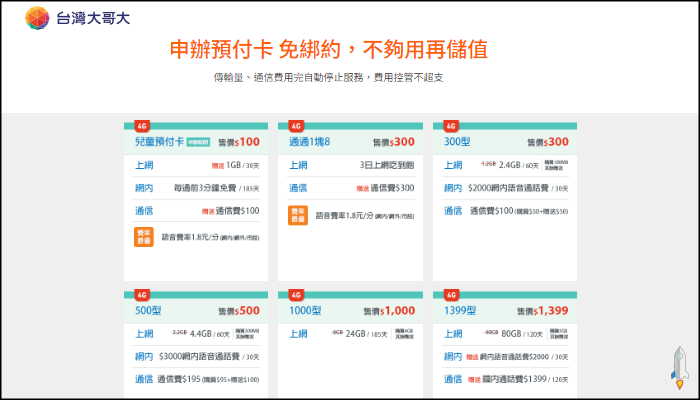Click the 售價$500 price
The image size is (700, 400).
239,311
